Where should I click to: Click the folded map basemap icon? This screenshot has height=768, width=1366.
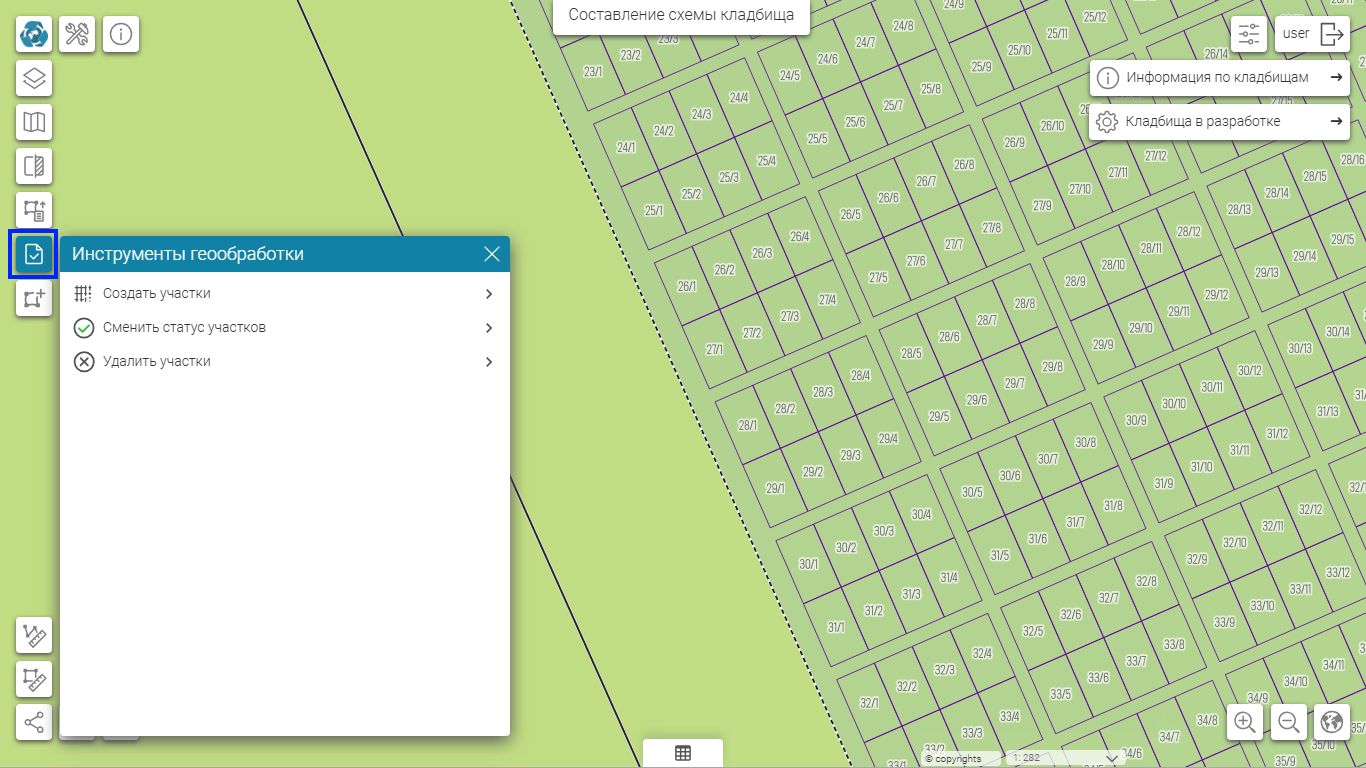click(x=34, y=122)
